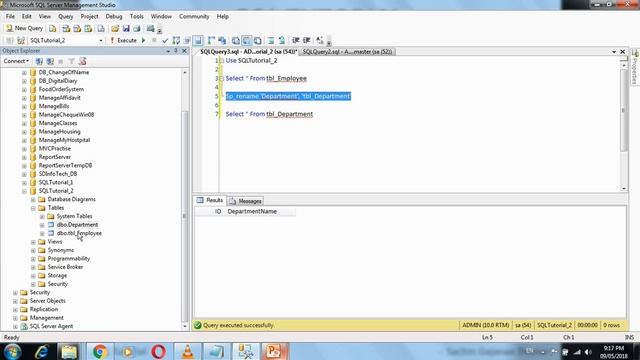This screenshot has height=360, width=640.
Task: Decrease indent of the selection
Action: (296, 40)
